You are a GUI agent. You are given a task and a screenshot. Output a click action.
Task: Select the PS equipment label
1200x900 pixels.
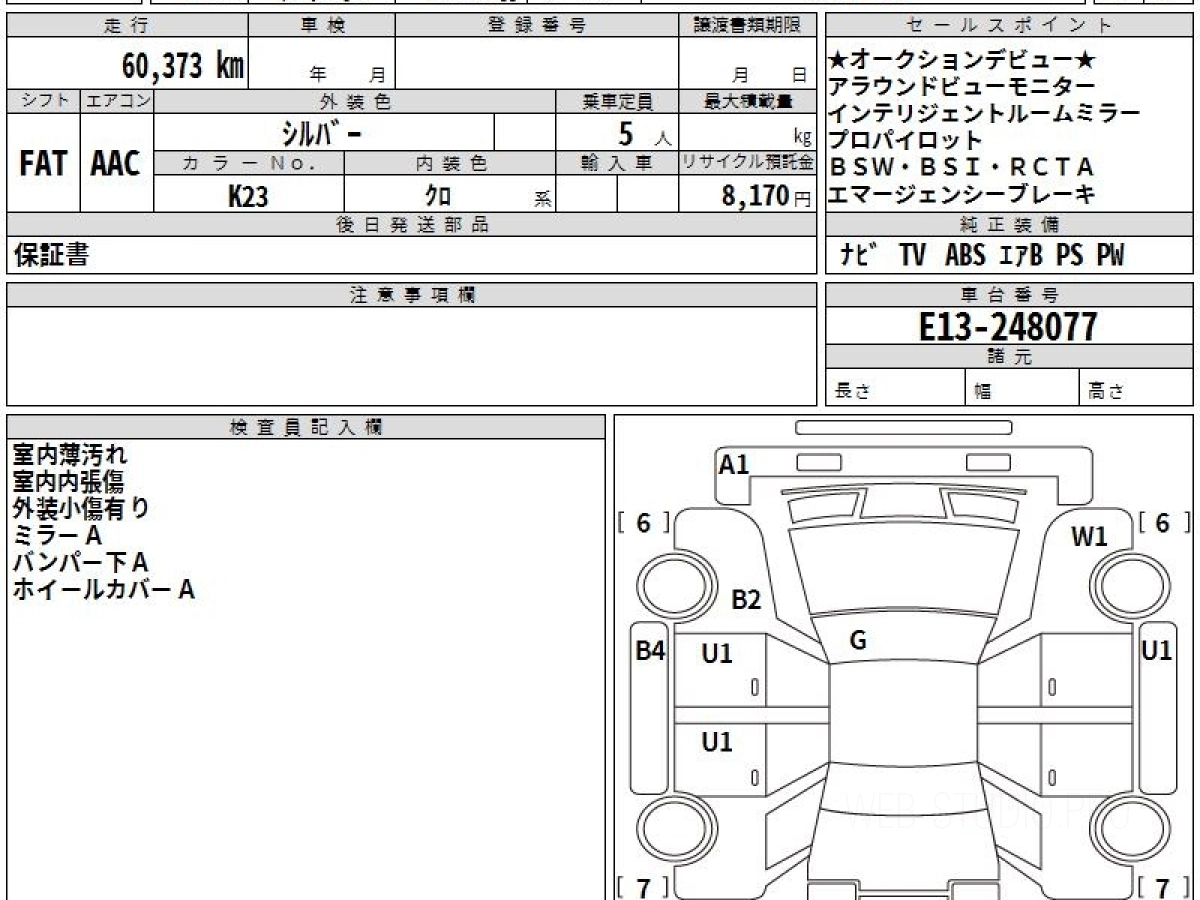click(1069, 255)
